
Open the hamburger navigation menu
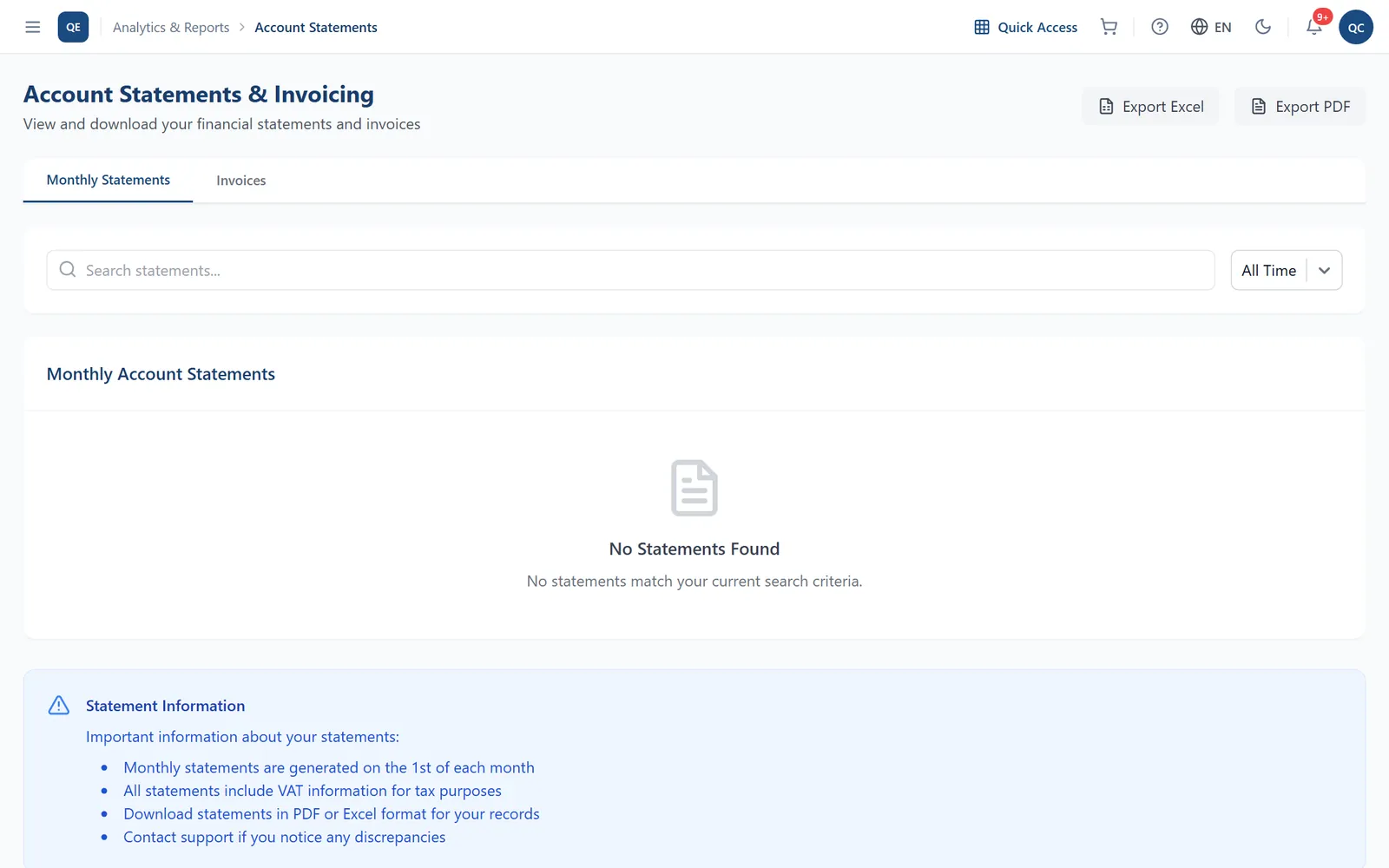[x=33, y=27]
